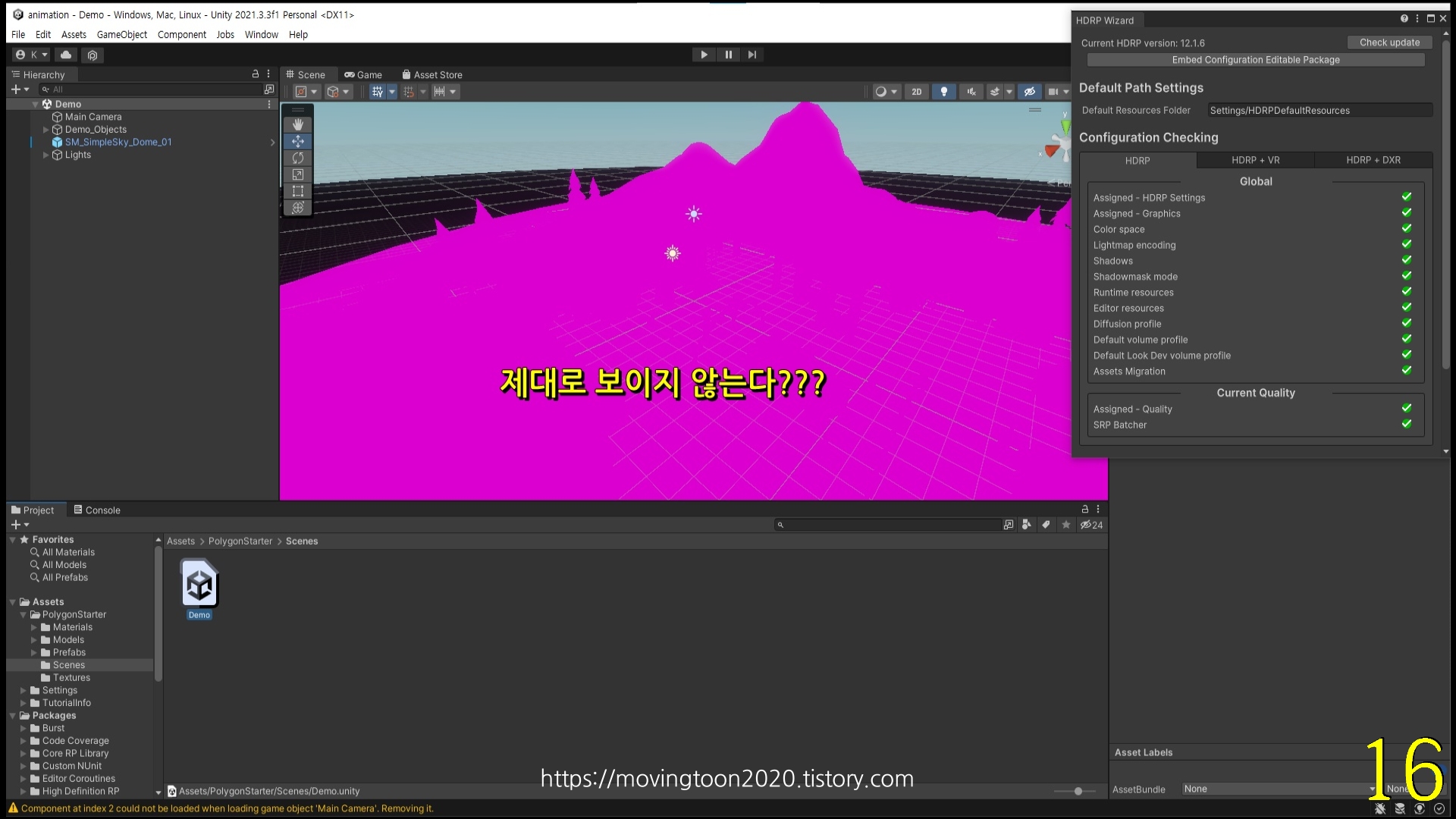Select the Move tool
Image resolution: width=1456 pixels, height=819 pixels.
298,141
